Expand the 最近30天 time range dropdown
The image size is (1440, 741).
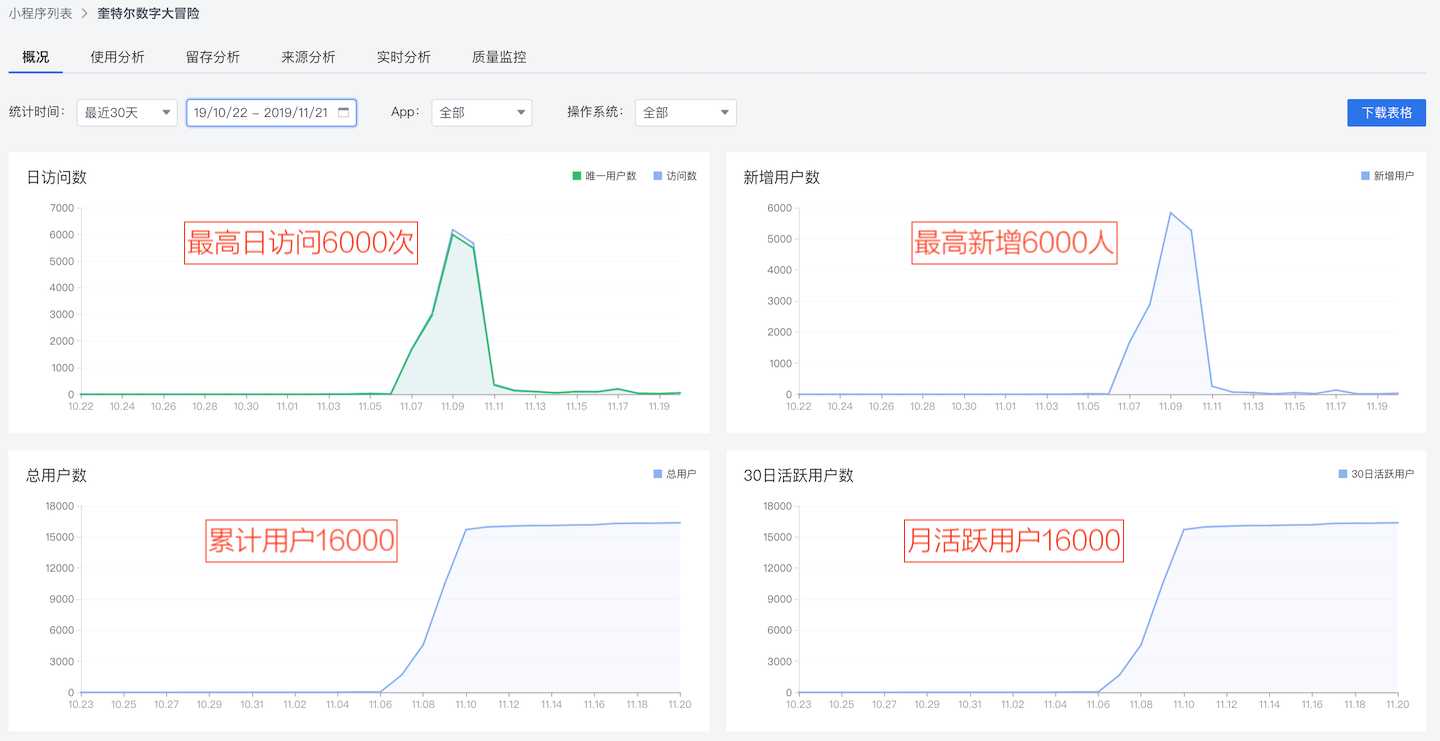[x=127, y=113]
